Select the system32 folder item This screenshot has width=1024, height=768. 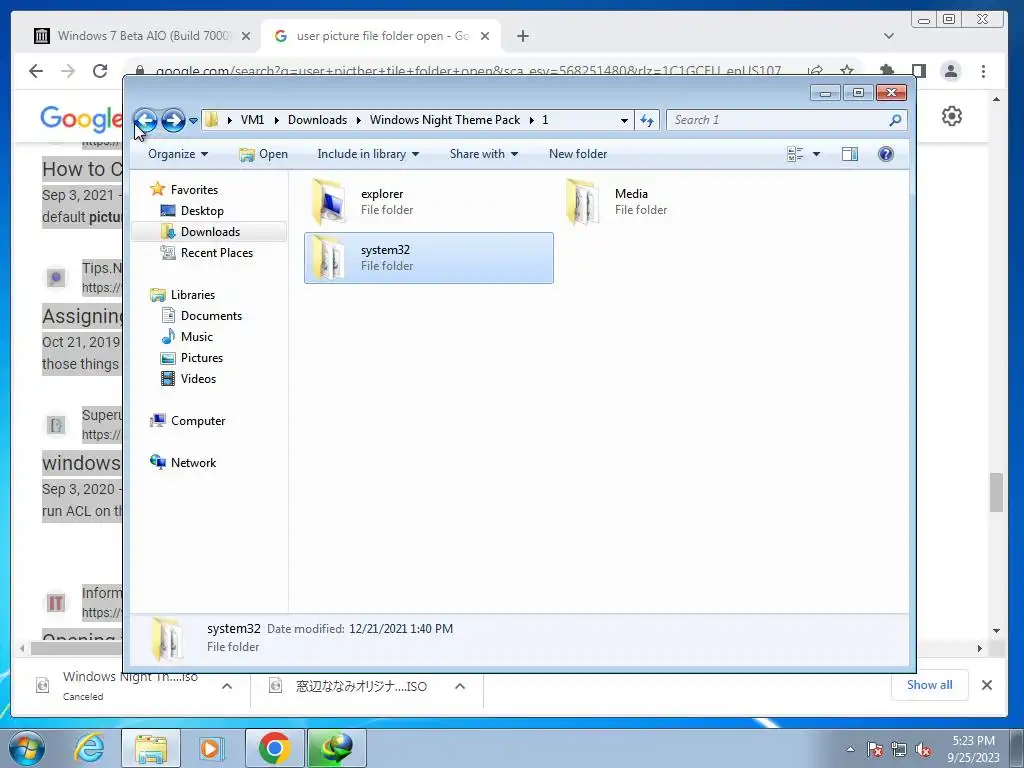pyautogui.click(x=428, y=258)
